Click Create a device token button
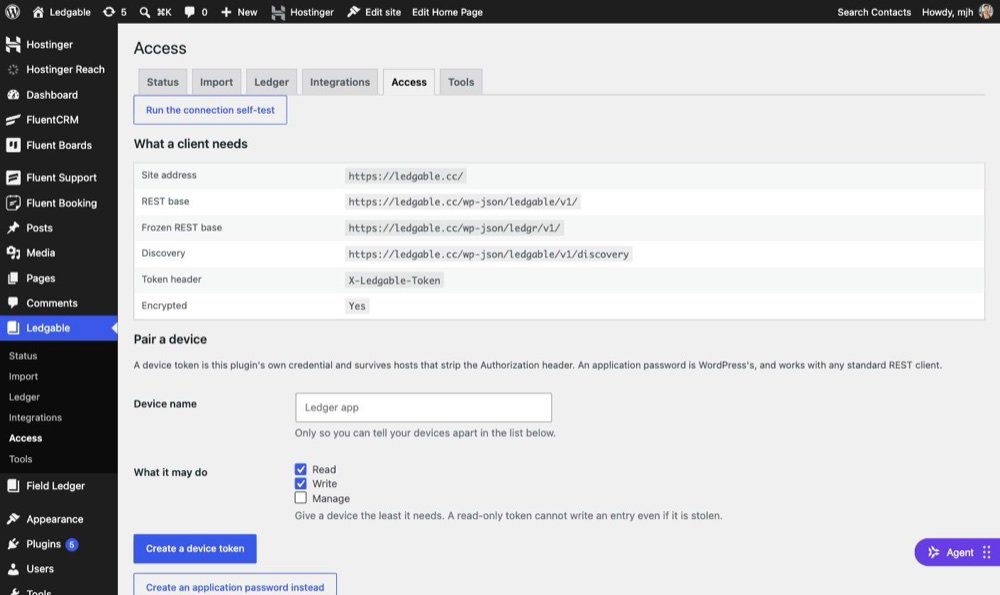The width and height of the screenshot is (1000, 595). pos(195,548)
